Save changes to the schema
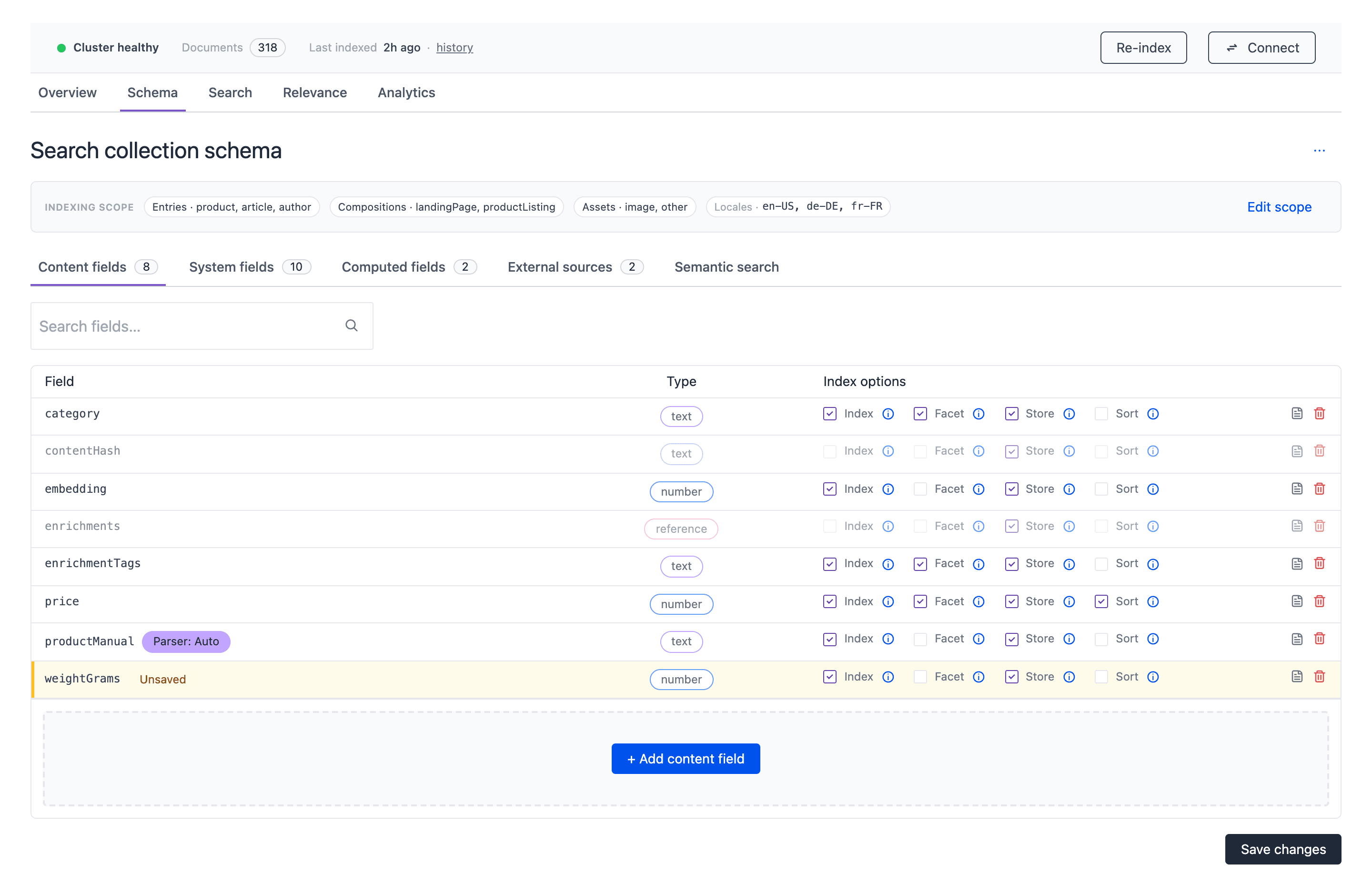 (x=1282, y=849)
